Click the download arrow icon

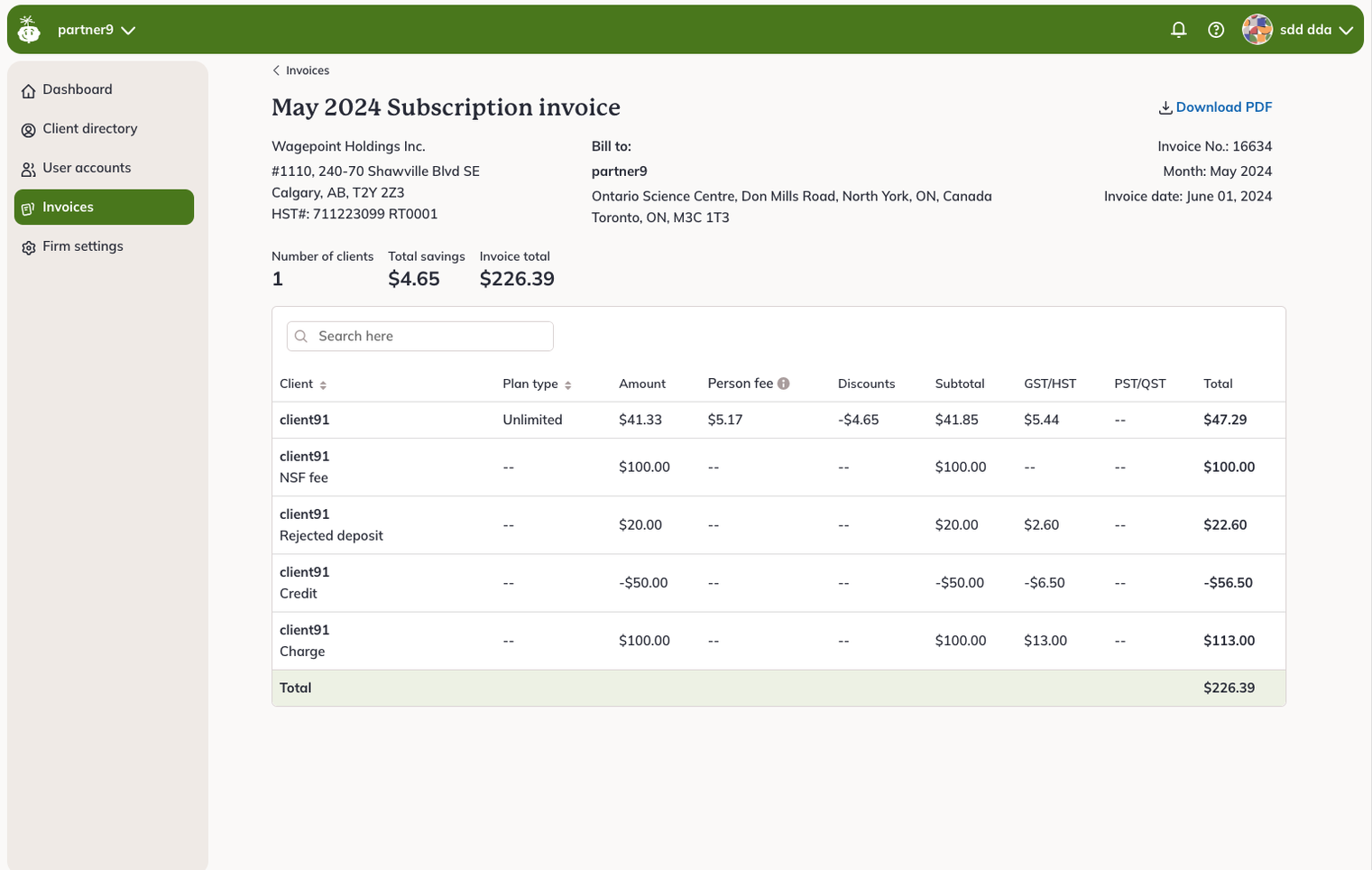pyautogui.click(x=1165, y=107)
